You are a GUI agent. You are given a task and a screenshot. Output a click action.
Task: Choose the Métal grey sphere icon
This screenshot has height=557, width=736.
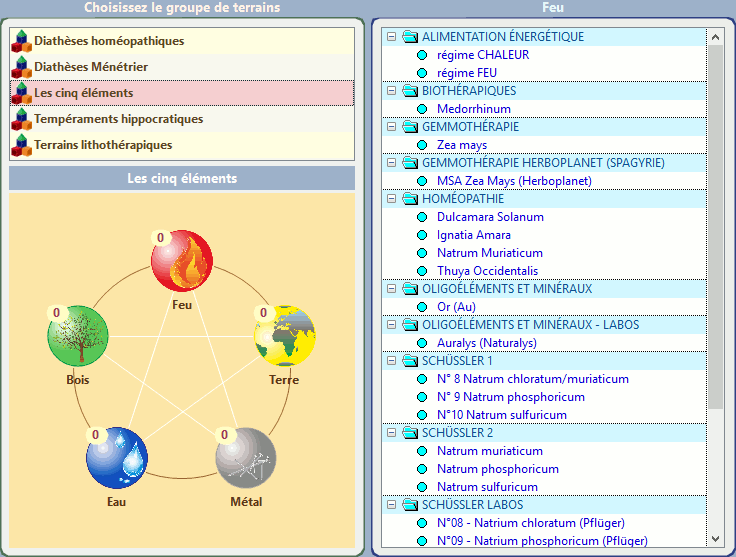point(246,458)
